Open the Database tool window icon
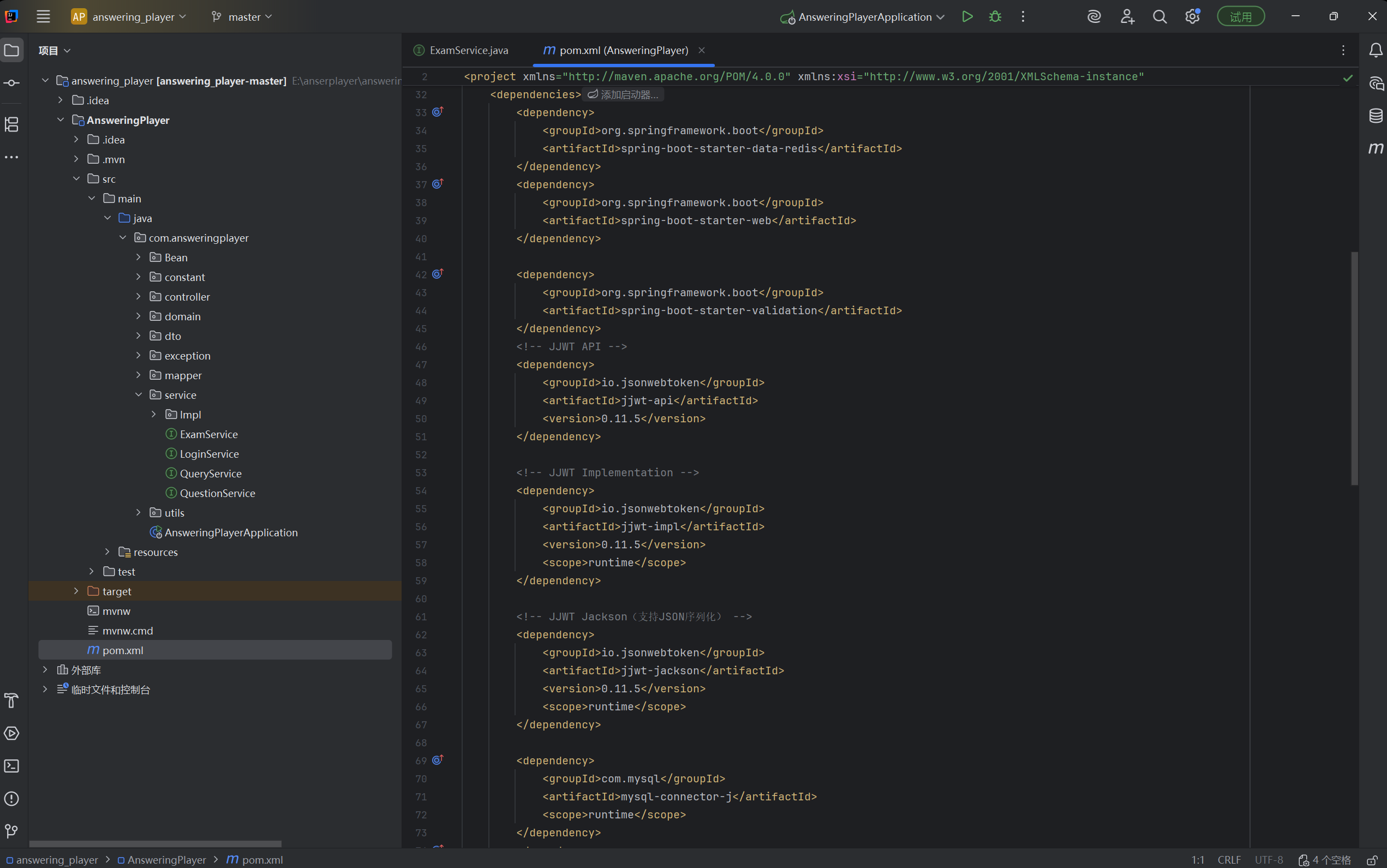The image size is (1387, 868). (x=1376, y=116)
